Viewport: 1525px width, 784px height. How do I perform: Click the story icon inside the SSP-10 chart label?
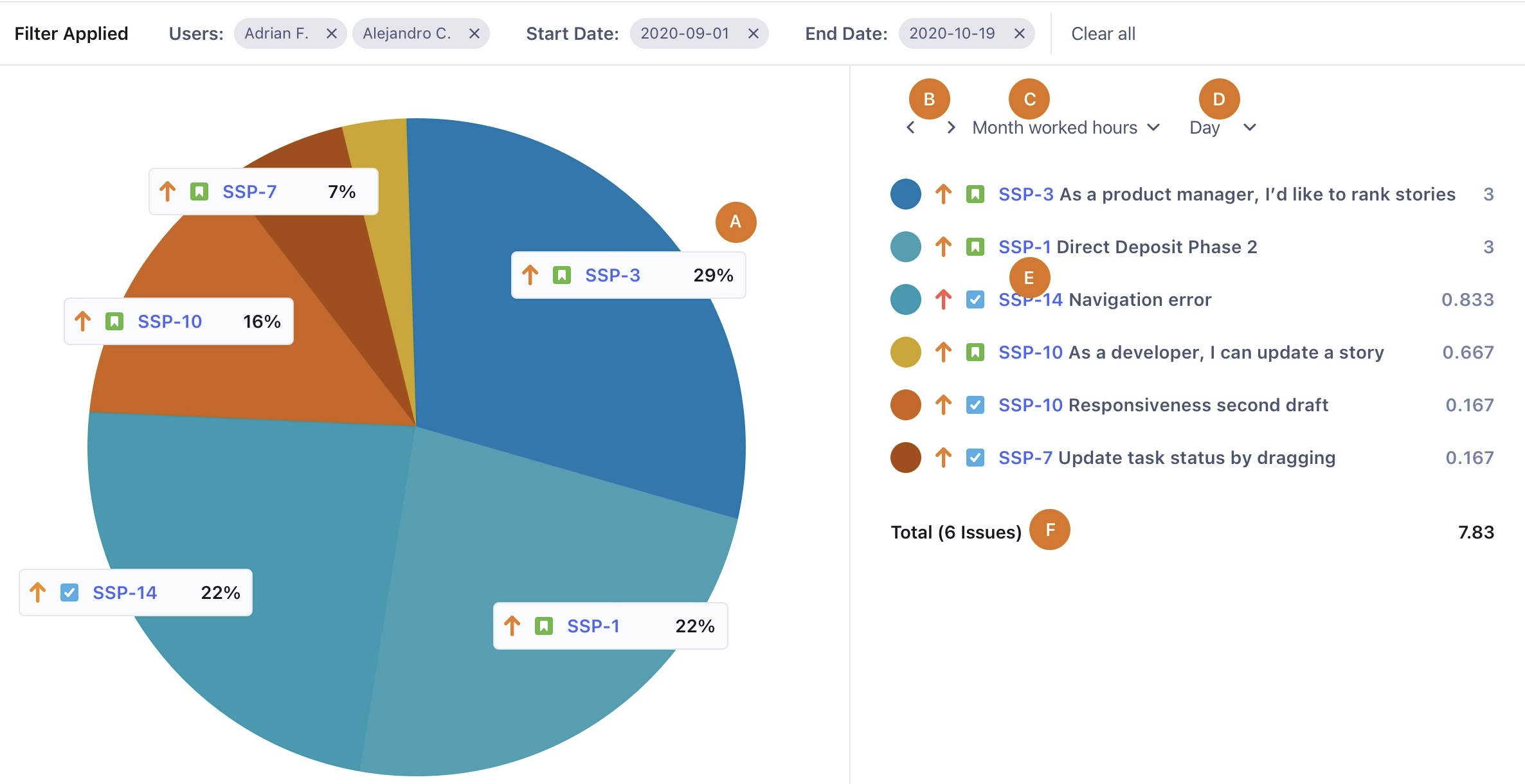(x=114, y=321)
